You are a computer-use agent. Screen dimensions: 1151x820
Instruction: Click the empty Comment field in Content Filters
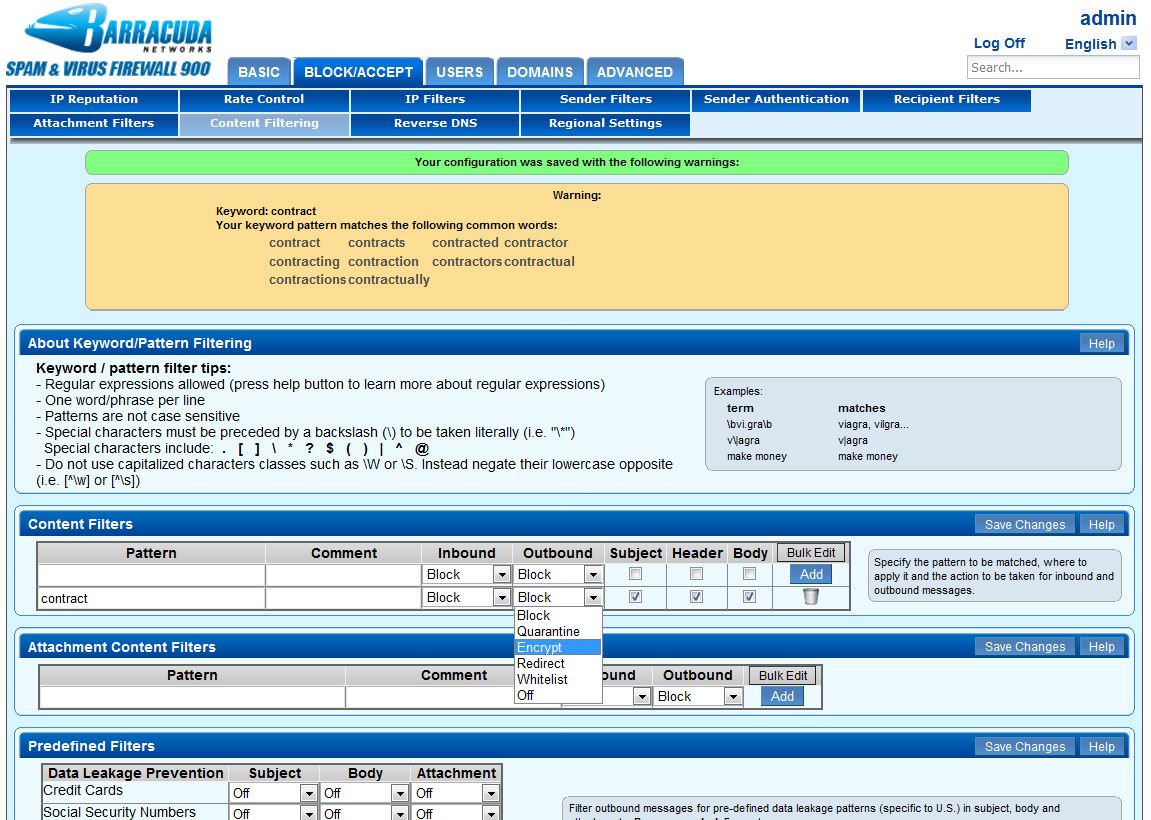pos(343,574)
